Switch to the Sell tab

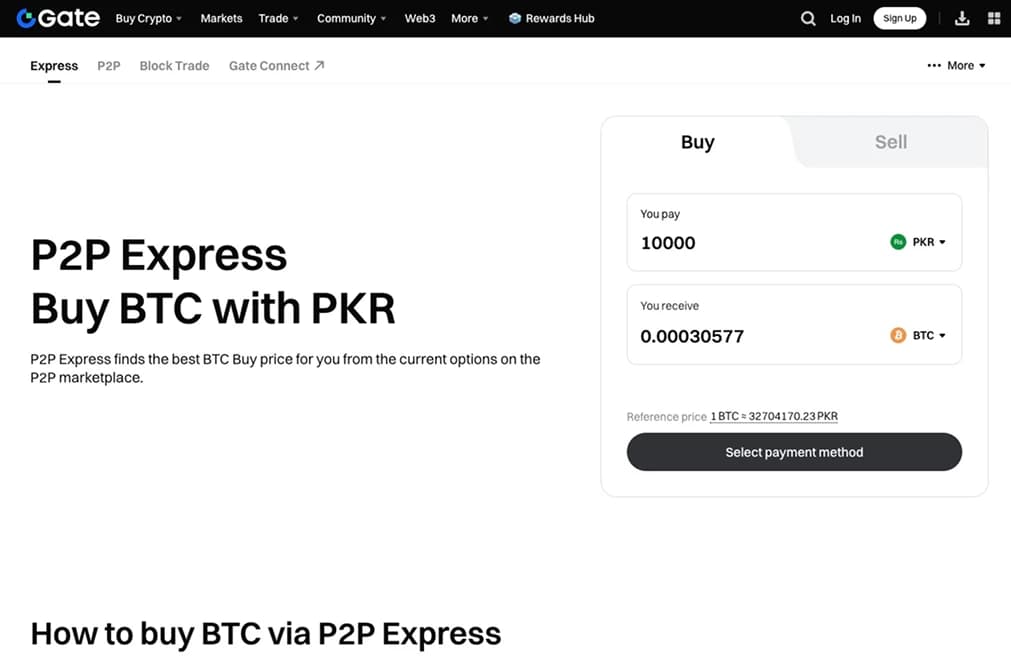tap(890, 142)
